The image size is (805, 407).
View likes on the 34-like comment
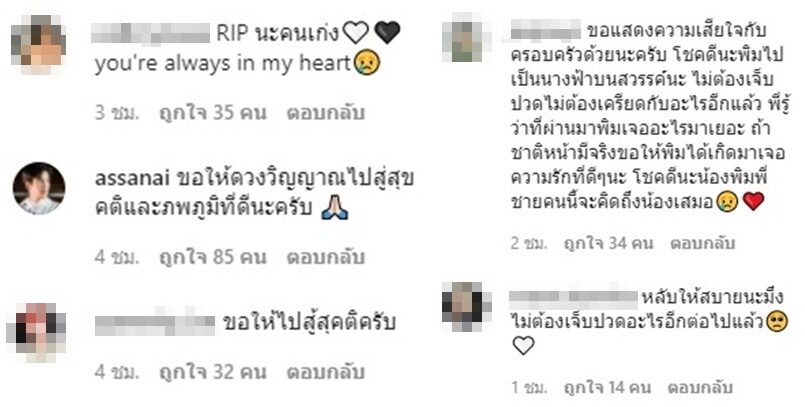tap(608, 243)
